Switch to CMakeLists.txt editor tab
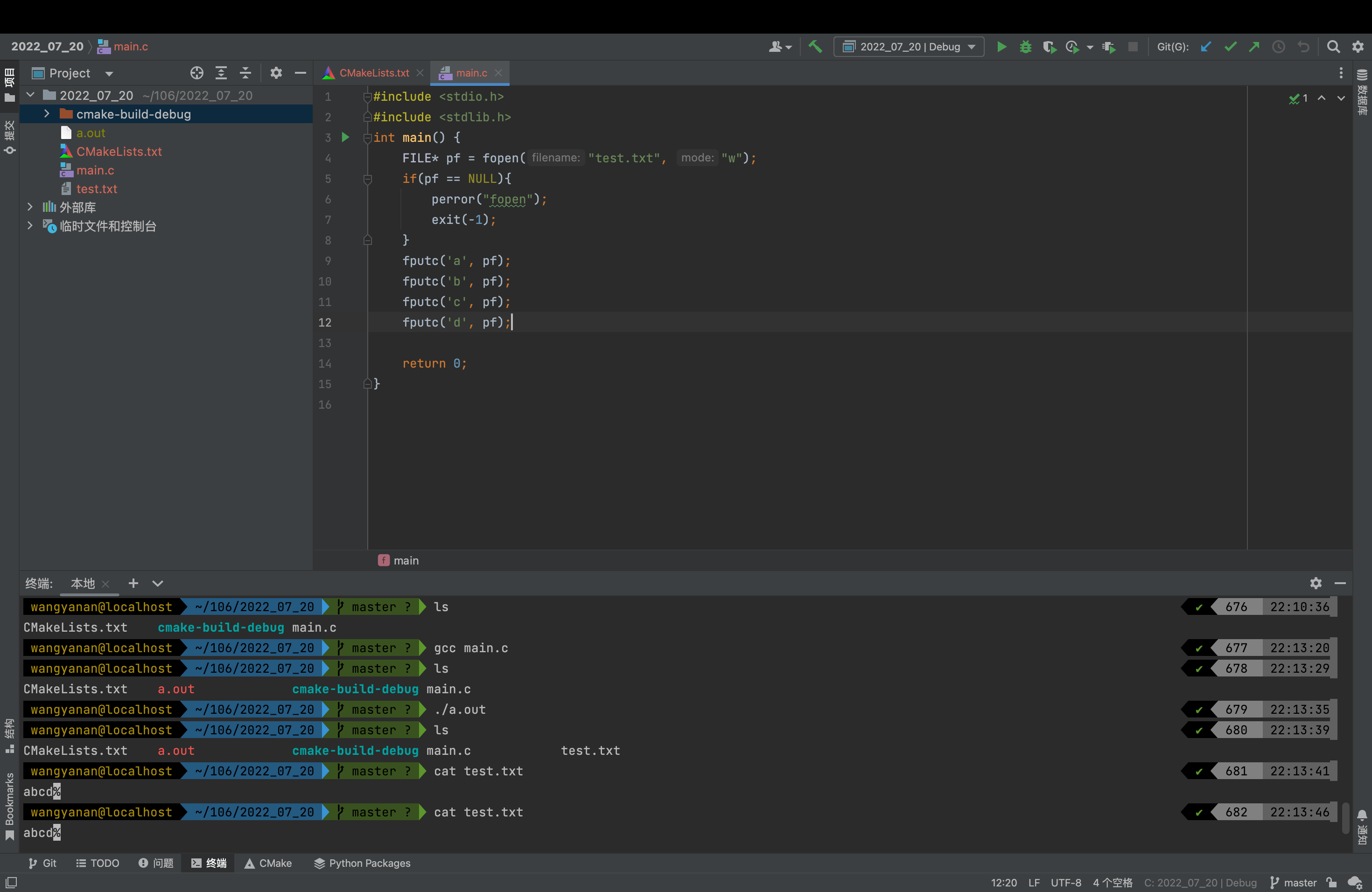The width and height of the screenshot is (1372, 892). (x=373, y=73)
